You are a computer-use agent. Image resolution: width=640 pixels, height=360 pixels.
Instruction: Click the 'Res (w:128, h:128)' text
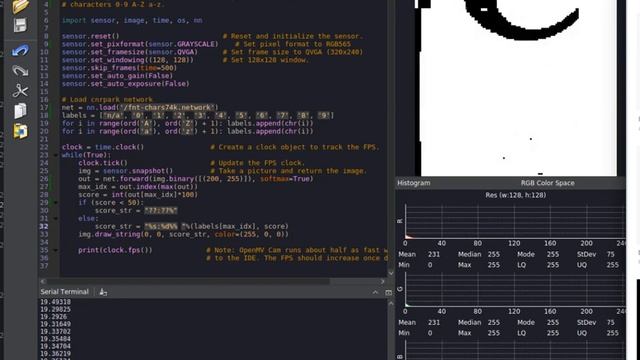[515, 195]
